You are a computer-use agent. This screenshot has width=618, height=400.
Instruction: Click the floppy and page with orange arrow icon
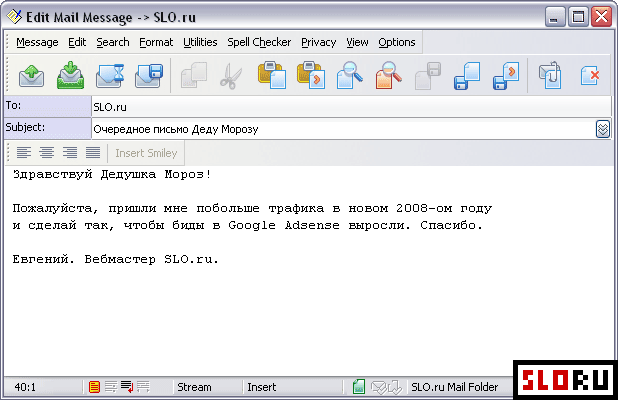(506, 76)
